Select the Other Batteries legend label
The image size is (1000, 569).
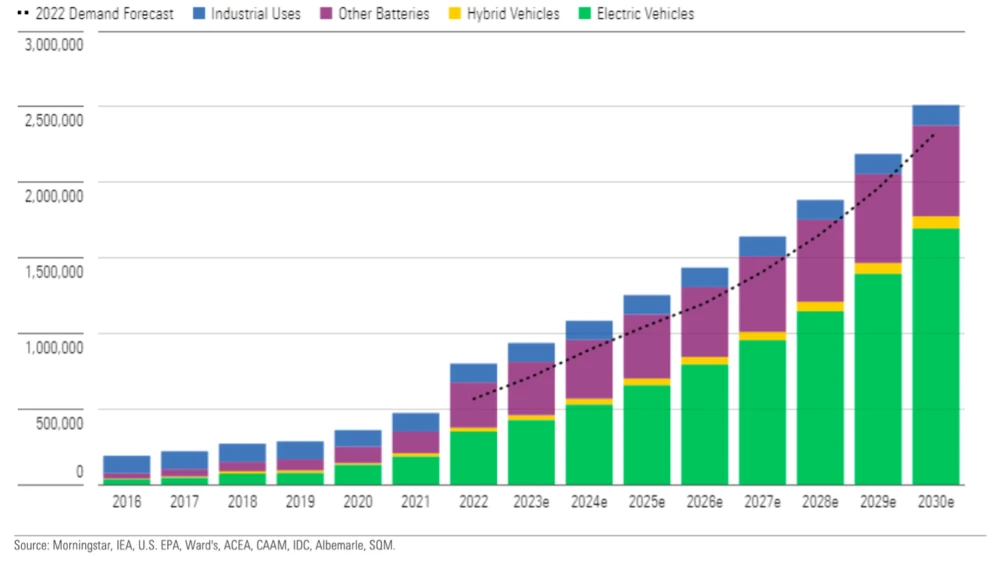pyautogui.click(x=384, y=14)
